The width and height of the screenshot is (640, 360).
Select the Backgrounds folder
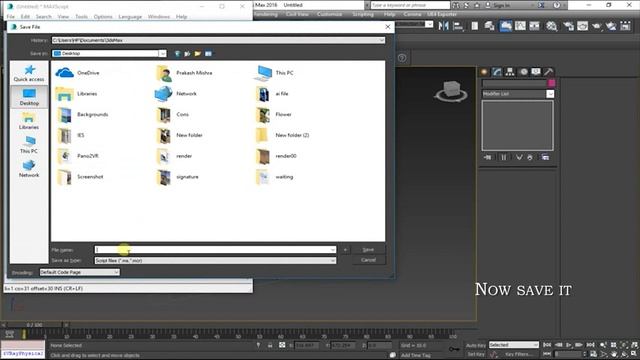(82, 114)
